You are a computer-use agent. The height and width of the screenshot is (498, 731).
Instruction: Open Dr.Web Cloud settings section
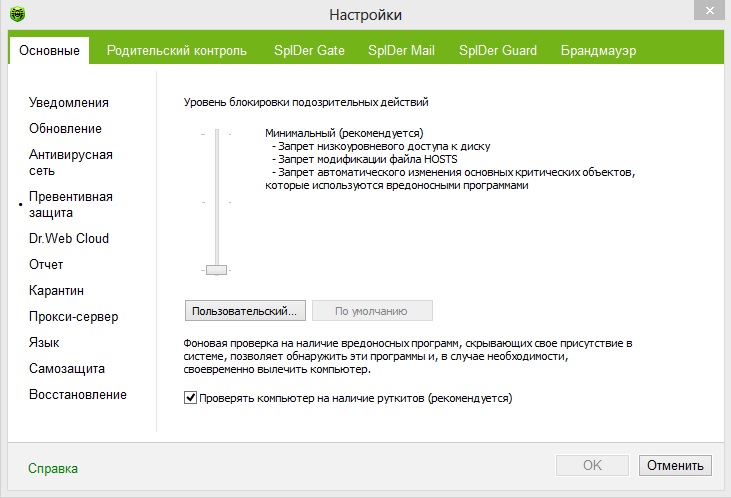click(69, 238)
